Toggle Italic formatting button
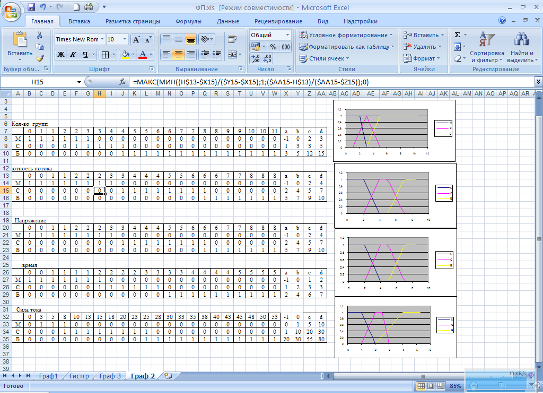This screenshot has height=393, width=543. pyautogui.click(x=73, y=54)
